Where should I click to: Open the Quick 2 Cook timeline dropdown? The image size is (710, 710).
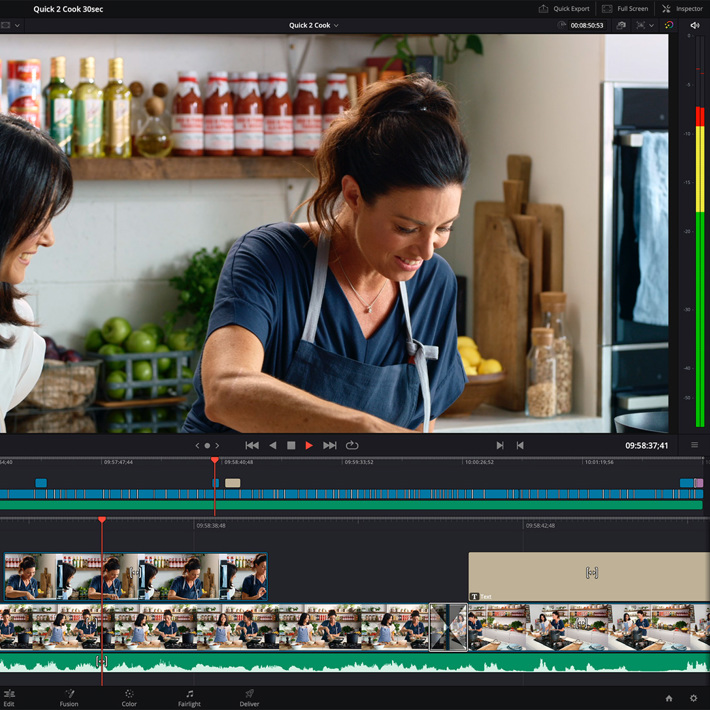point(314,25)
